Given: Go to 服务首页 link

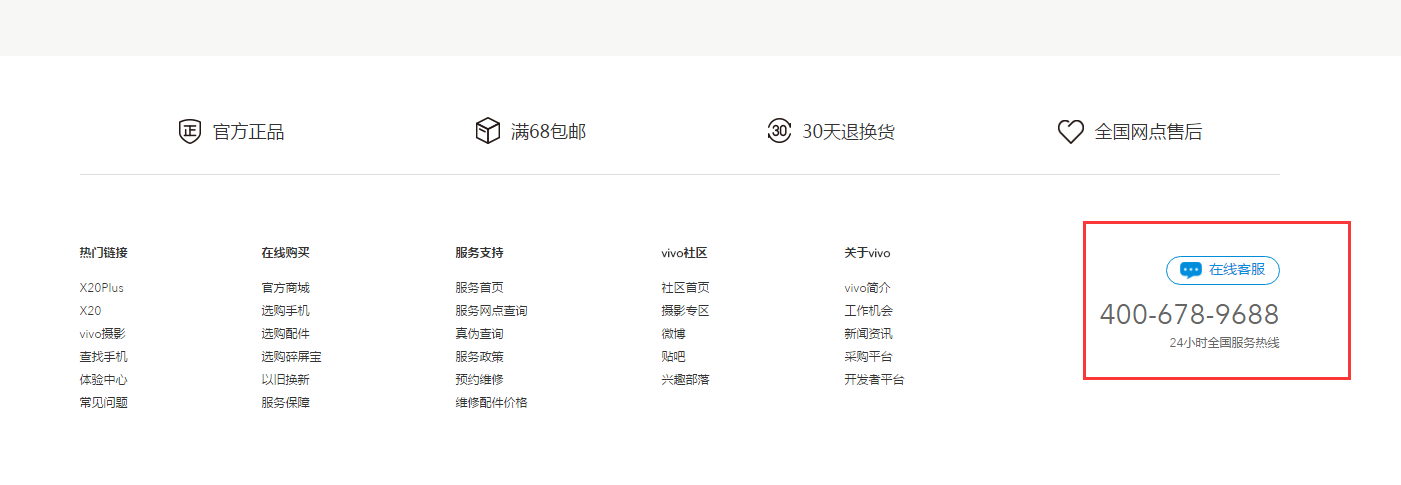Looking at the screenshot, I should tap(479, 288).
